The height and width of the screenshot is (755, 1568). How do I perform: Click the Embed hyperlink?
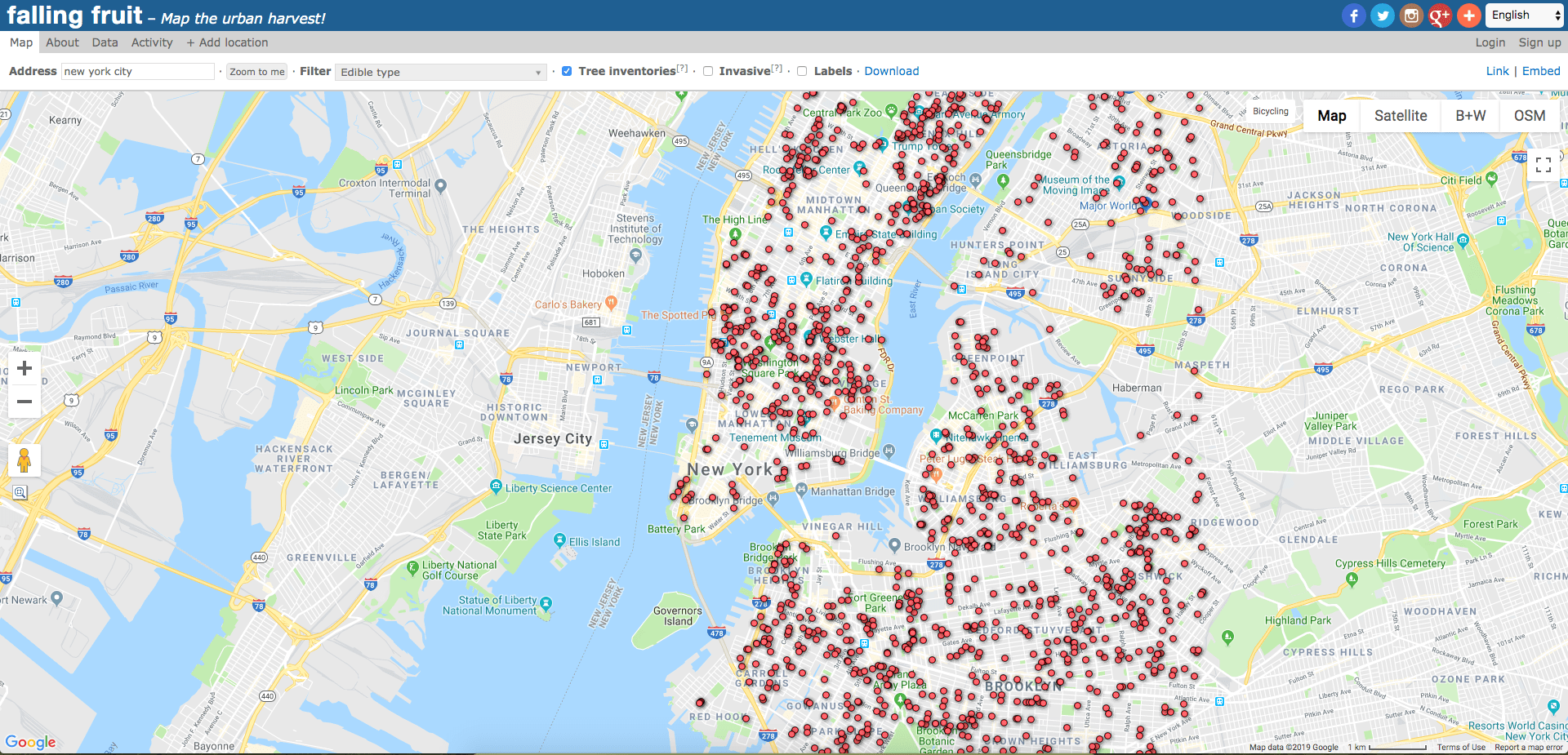[x=1541, y=71]
